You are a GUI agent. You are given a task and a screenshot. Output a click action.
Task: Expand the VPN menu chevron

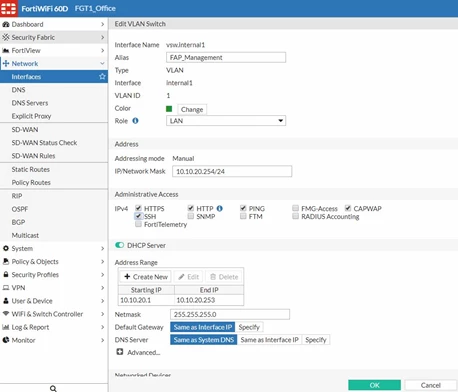point(102,288)
